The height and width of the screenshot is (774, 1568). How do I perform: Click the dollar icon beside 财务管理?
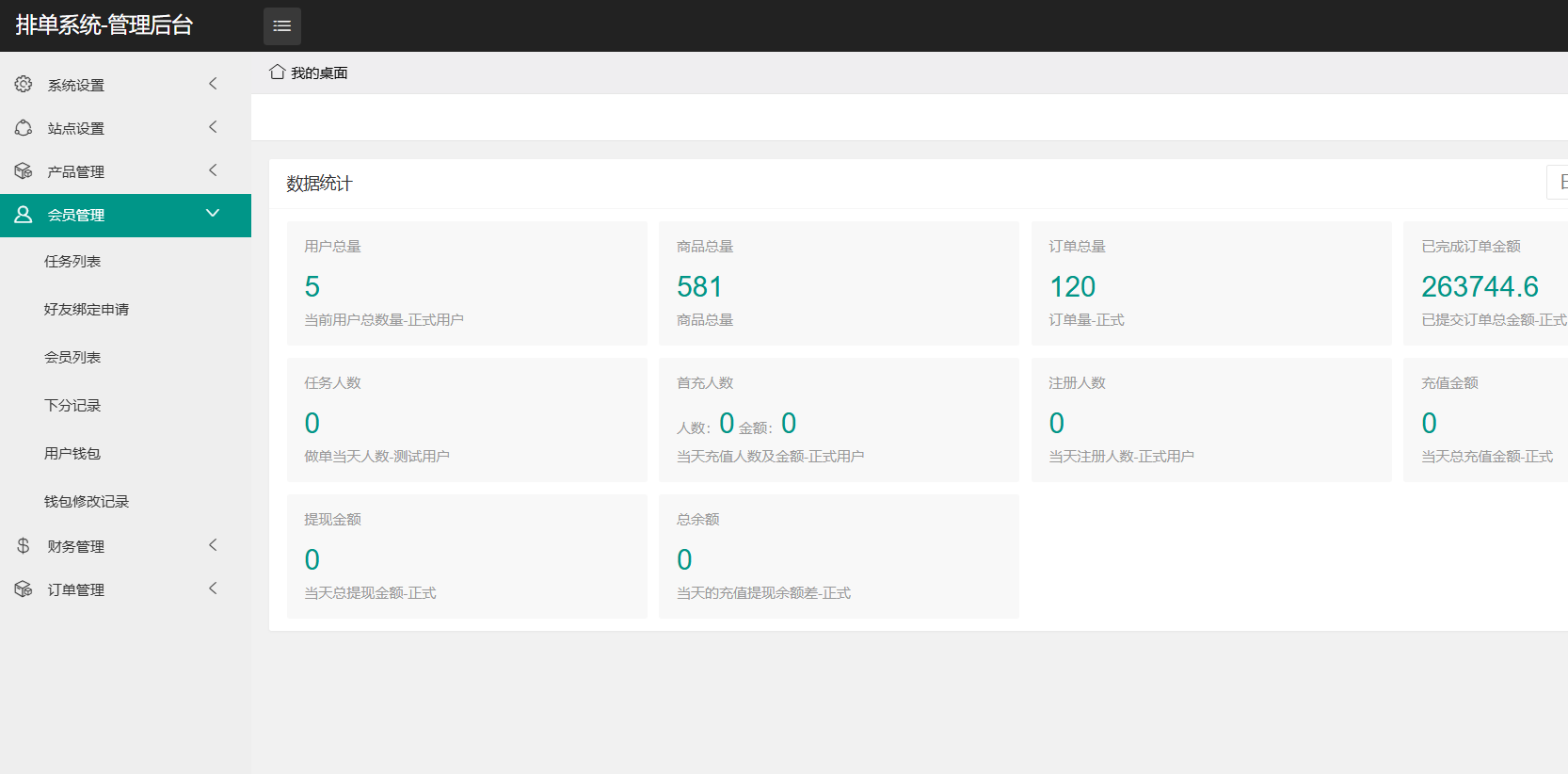(x=24, y=546)
